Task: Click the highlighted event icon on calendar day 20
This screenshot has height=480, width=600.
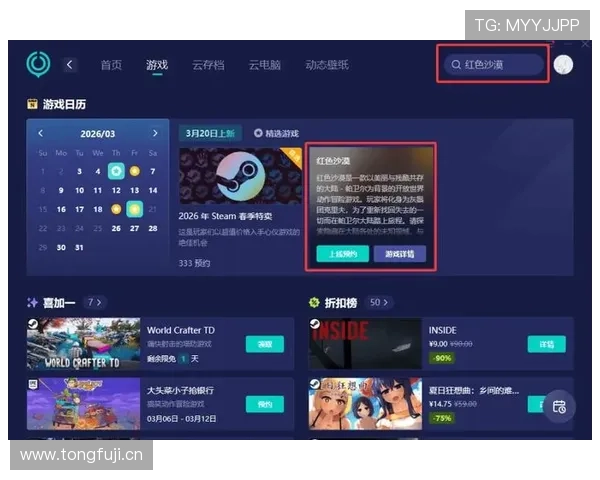Action: [134, 209]
